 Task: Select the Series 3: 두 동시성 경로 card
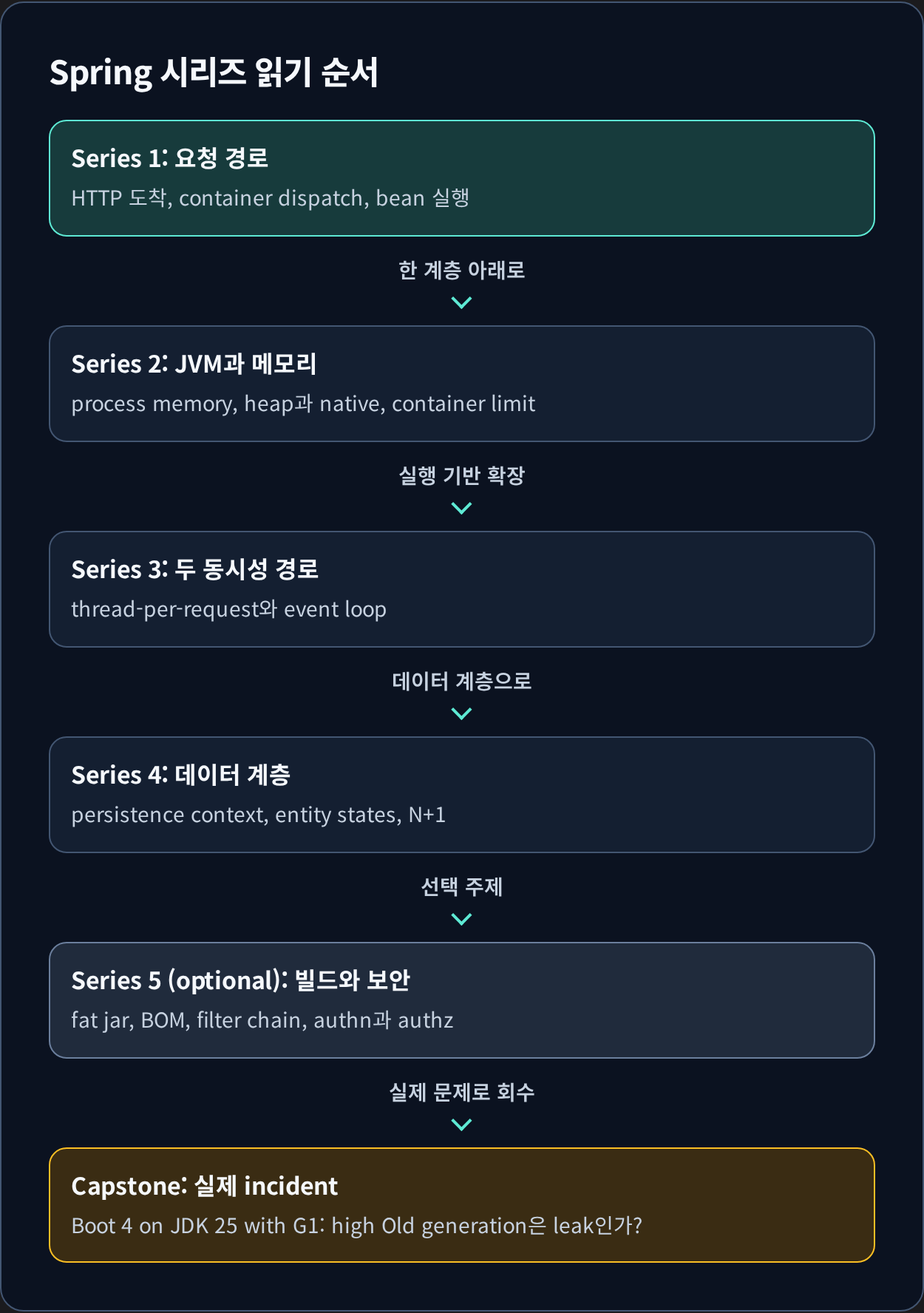462,589
